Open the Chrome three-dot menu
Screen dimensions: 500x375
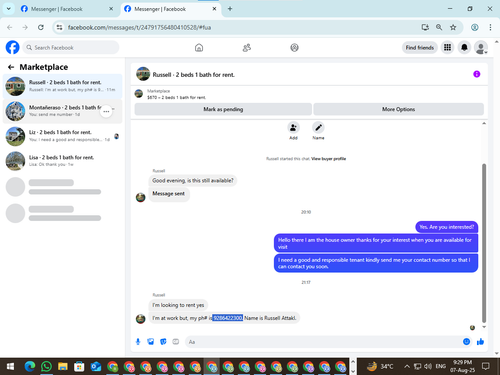point(490,27)
